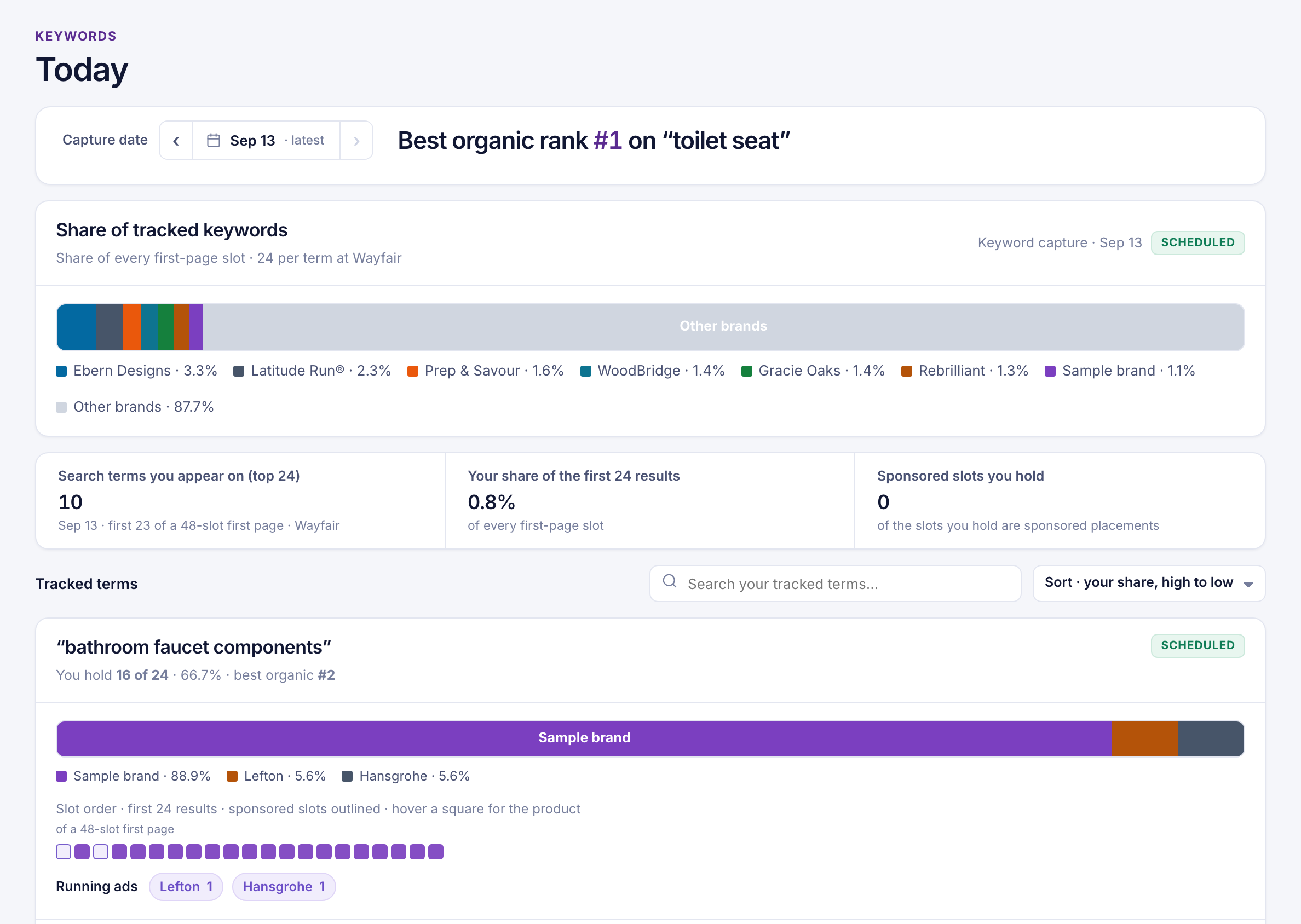Click the first outlined sponsored slot square
The width and height of the screenshot is (1301, 924).
coord(64,852)
